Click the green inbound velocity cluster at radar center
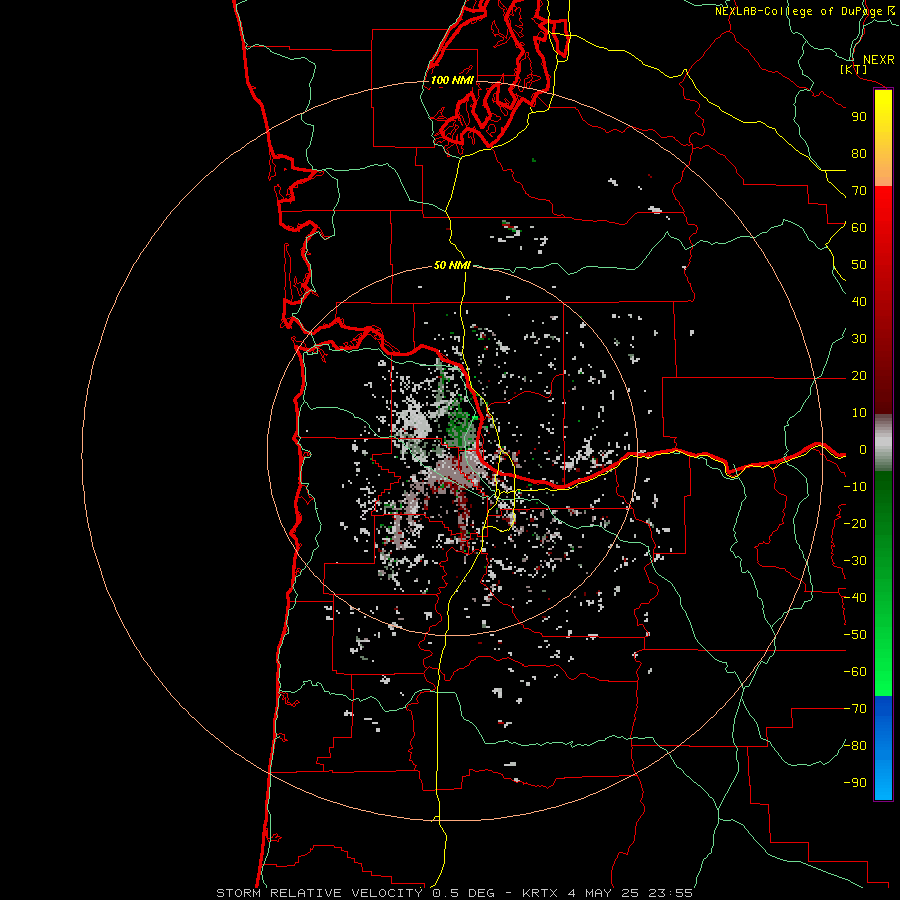 pyautogui.click(x=461, y=426)
